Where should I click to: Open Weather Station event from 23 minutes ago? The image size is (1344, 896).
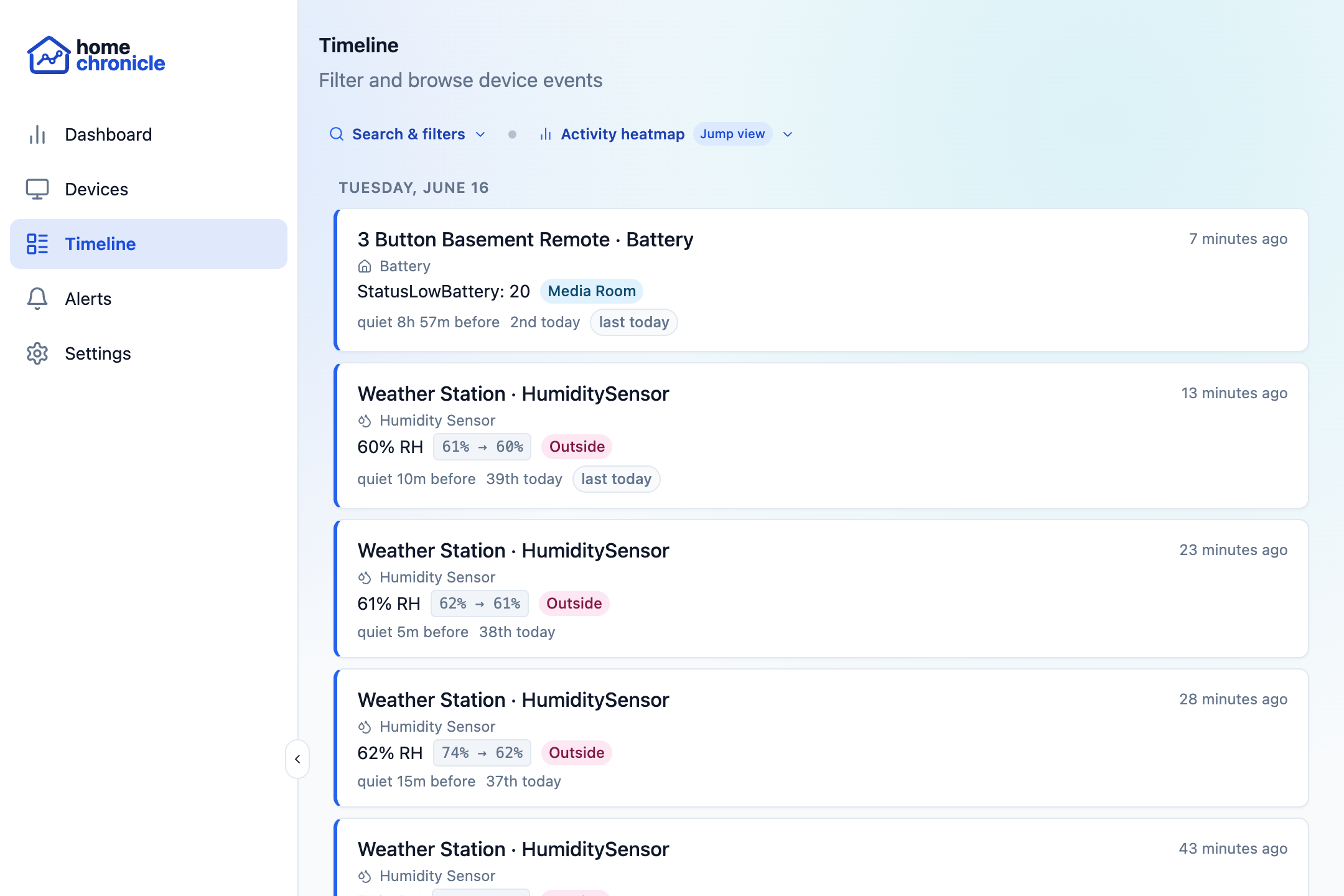821,589
